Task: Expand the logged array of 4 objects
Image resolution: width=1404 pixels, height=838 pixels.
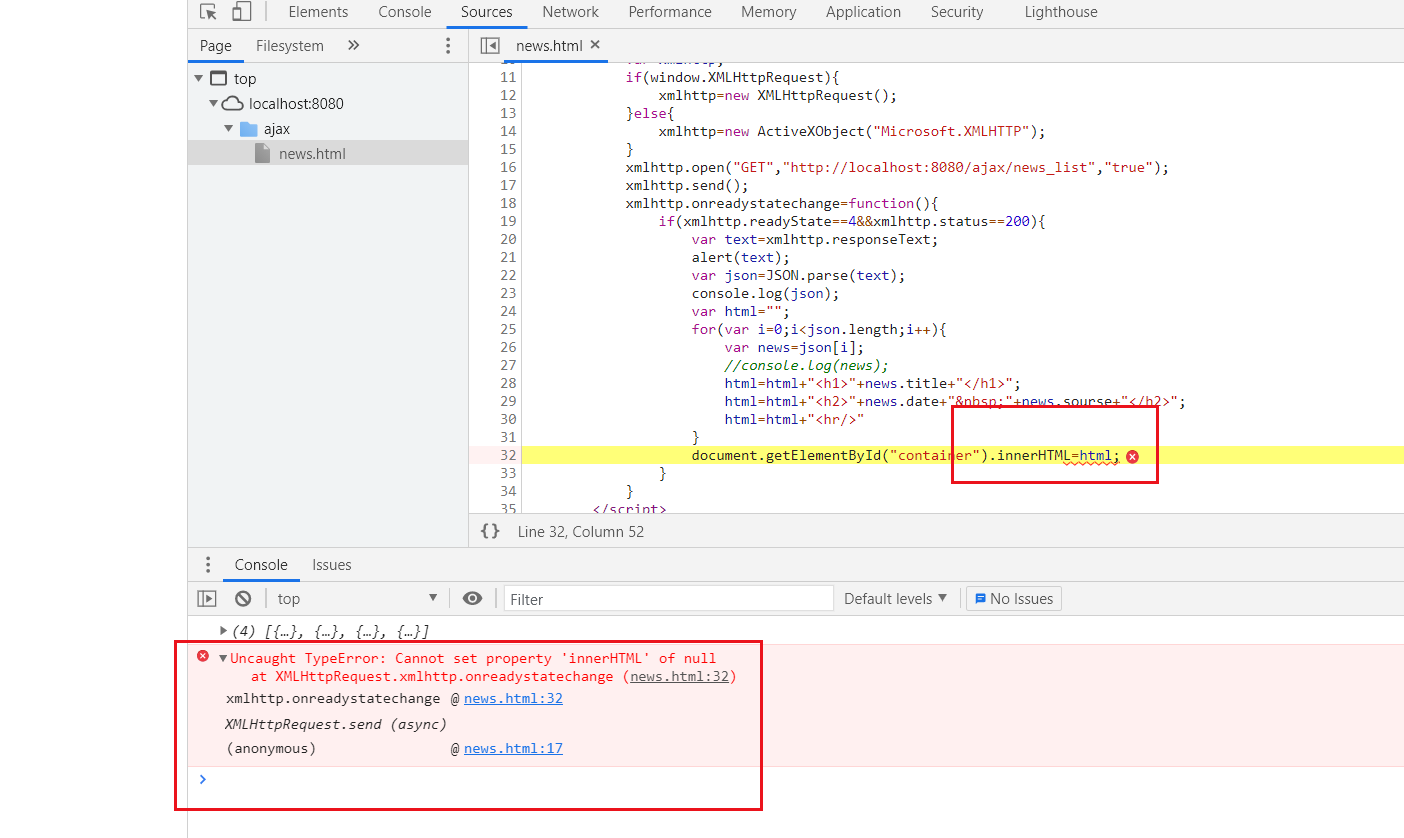Action: point(224,630)
